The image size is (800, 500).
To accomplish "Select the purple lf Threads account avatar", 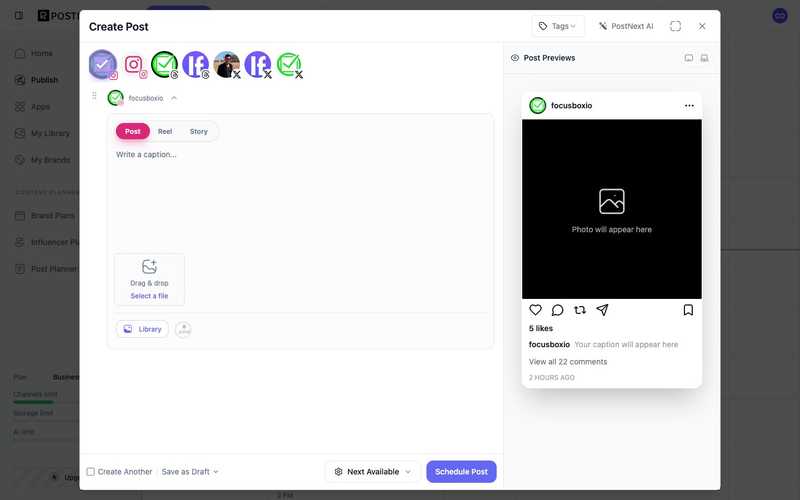I will click(x=195, y=65).
